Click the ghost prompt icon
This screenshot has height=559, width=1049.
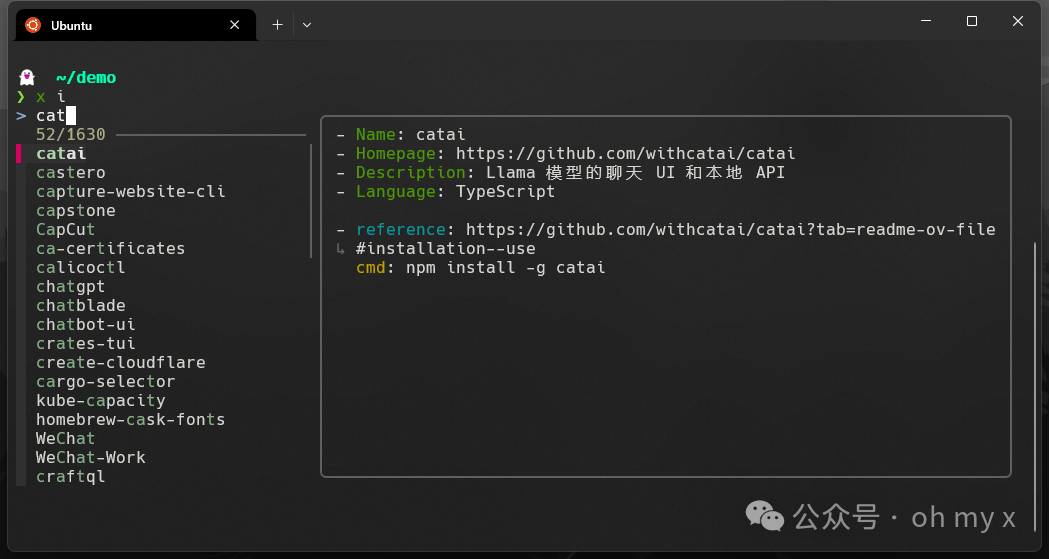click(x=27, y=77)
